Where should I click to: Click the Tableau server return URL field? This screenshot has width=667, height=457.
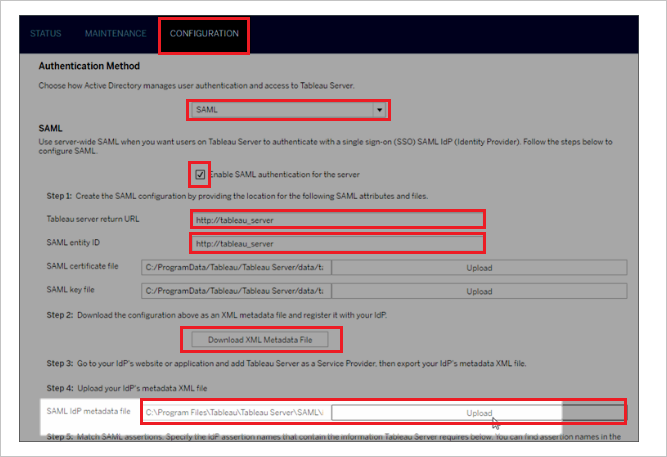click(x=337, y=220)
